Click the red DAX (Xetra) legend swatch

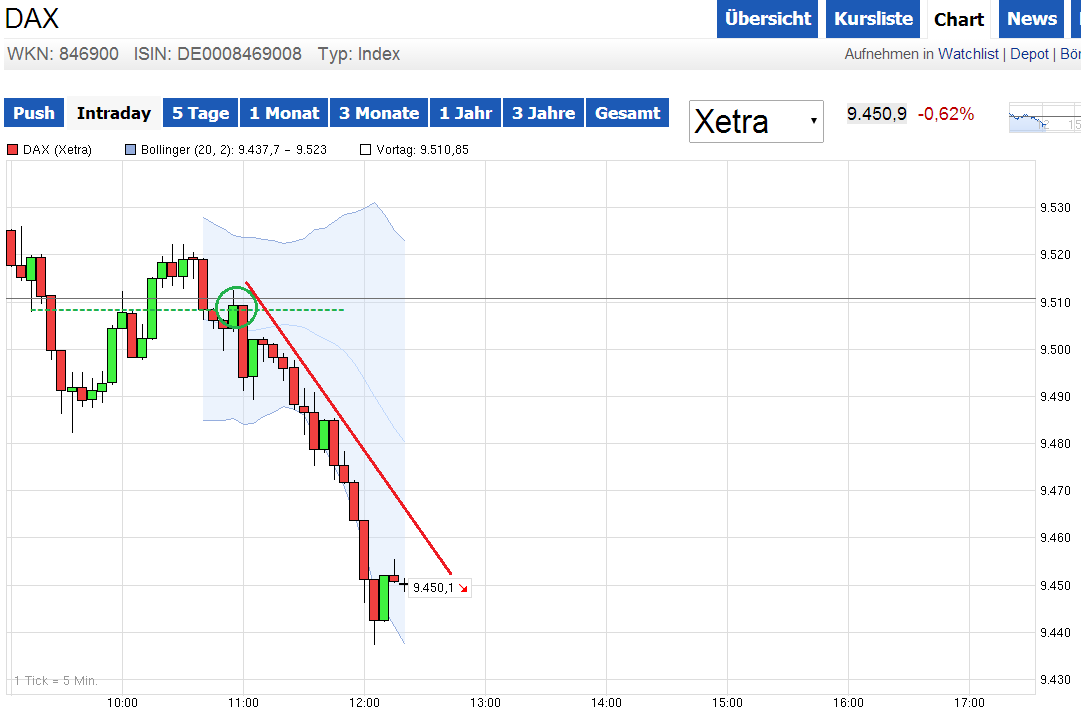pyautogui.click(x=11, y=151)
